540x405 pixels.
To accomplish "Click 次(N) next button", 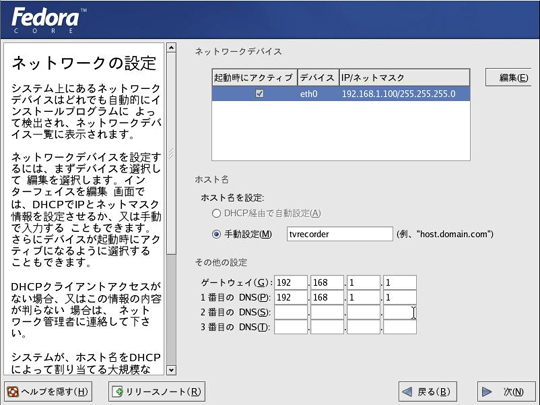I will point(506,392).
